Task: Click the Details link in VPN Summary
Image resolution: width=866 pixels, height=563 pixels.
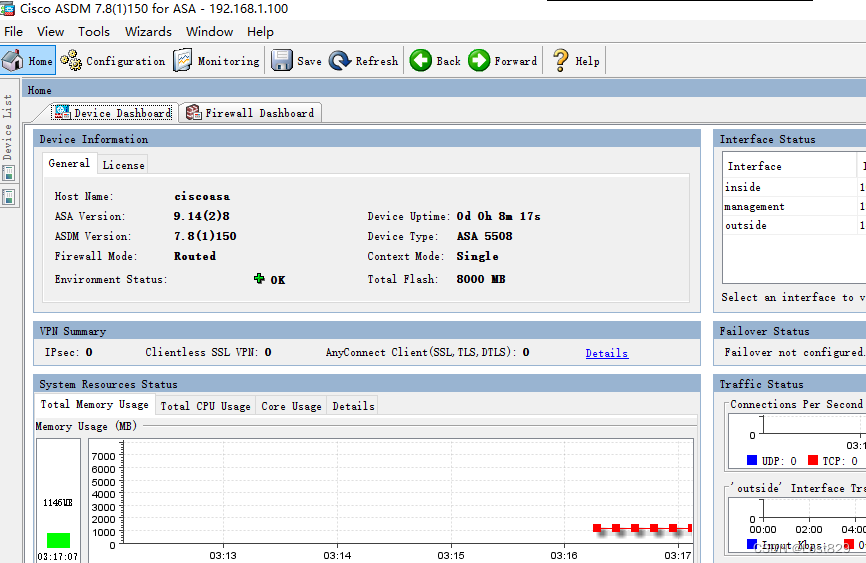Action: coord(606,353)
